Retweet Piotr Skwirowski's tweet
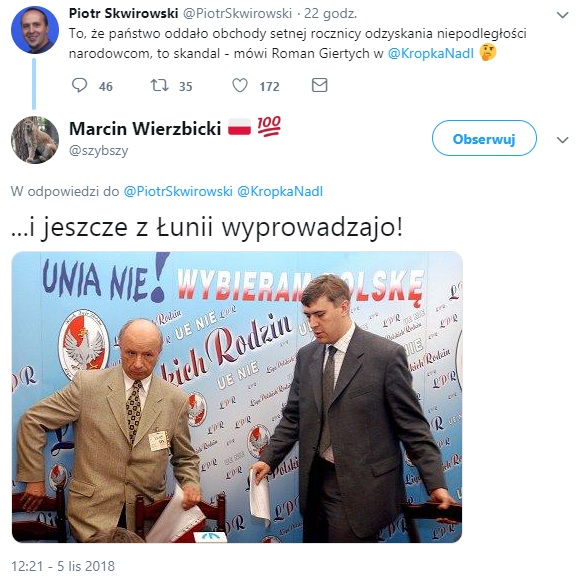Screen dimensions: 587x588 (159, 86)
